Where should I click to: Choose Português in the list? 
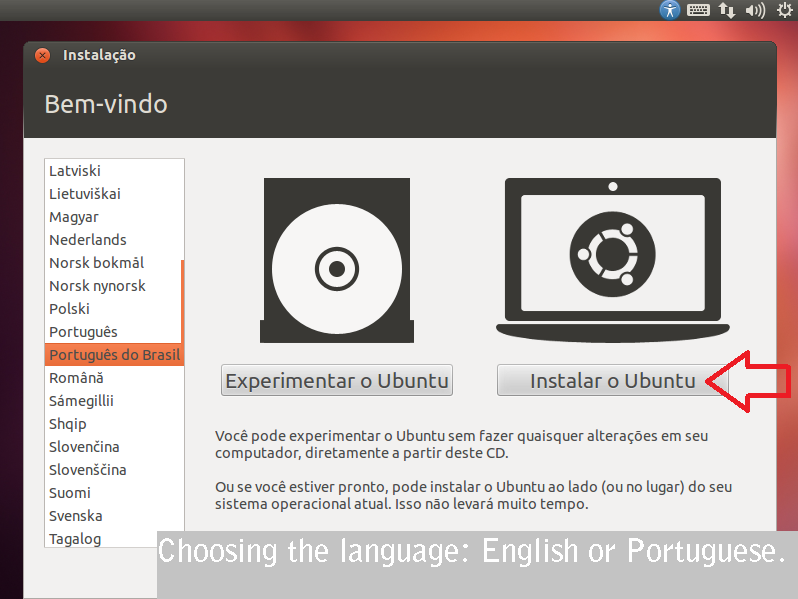point(113,332)
